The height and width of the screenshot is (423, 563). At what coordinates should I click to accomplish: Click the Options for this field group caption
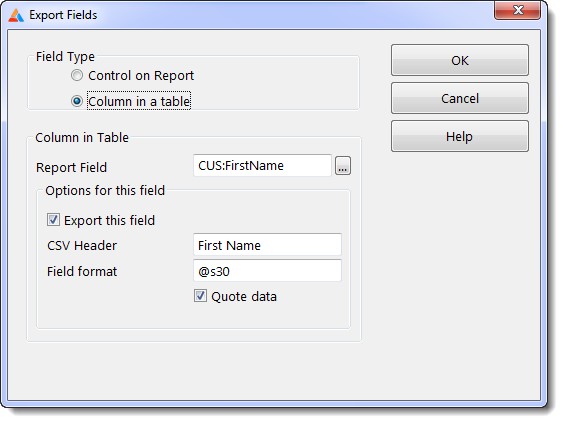105,191
